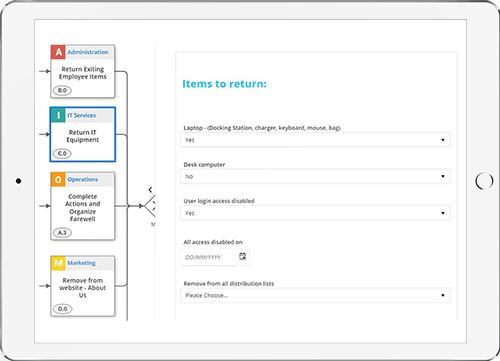This screenshot has height=361, width=500.
Task: Click the merge gateway diamond in the flowchart
Action: (x=150, y=206)
